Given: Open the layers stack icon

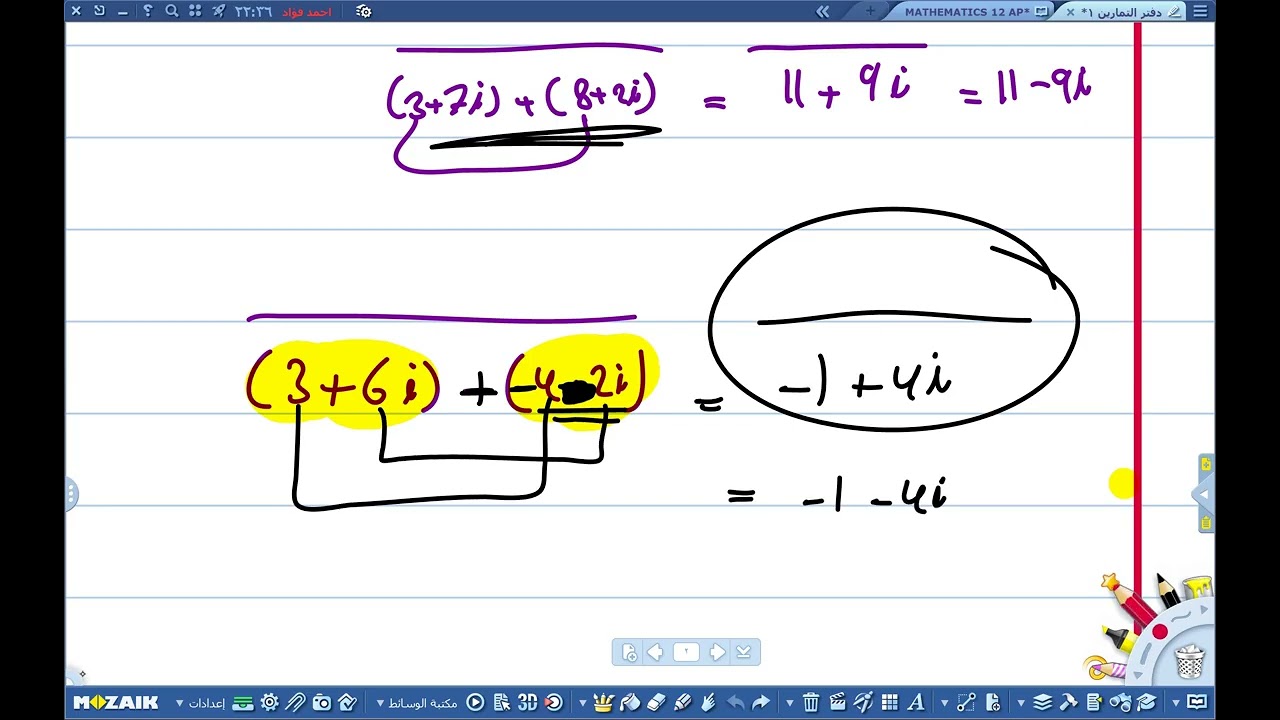Looking at the screenshot, I should pos(1043,703).
